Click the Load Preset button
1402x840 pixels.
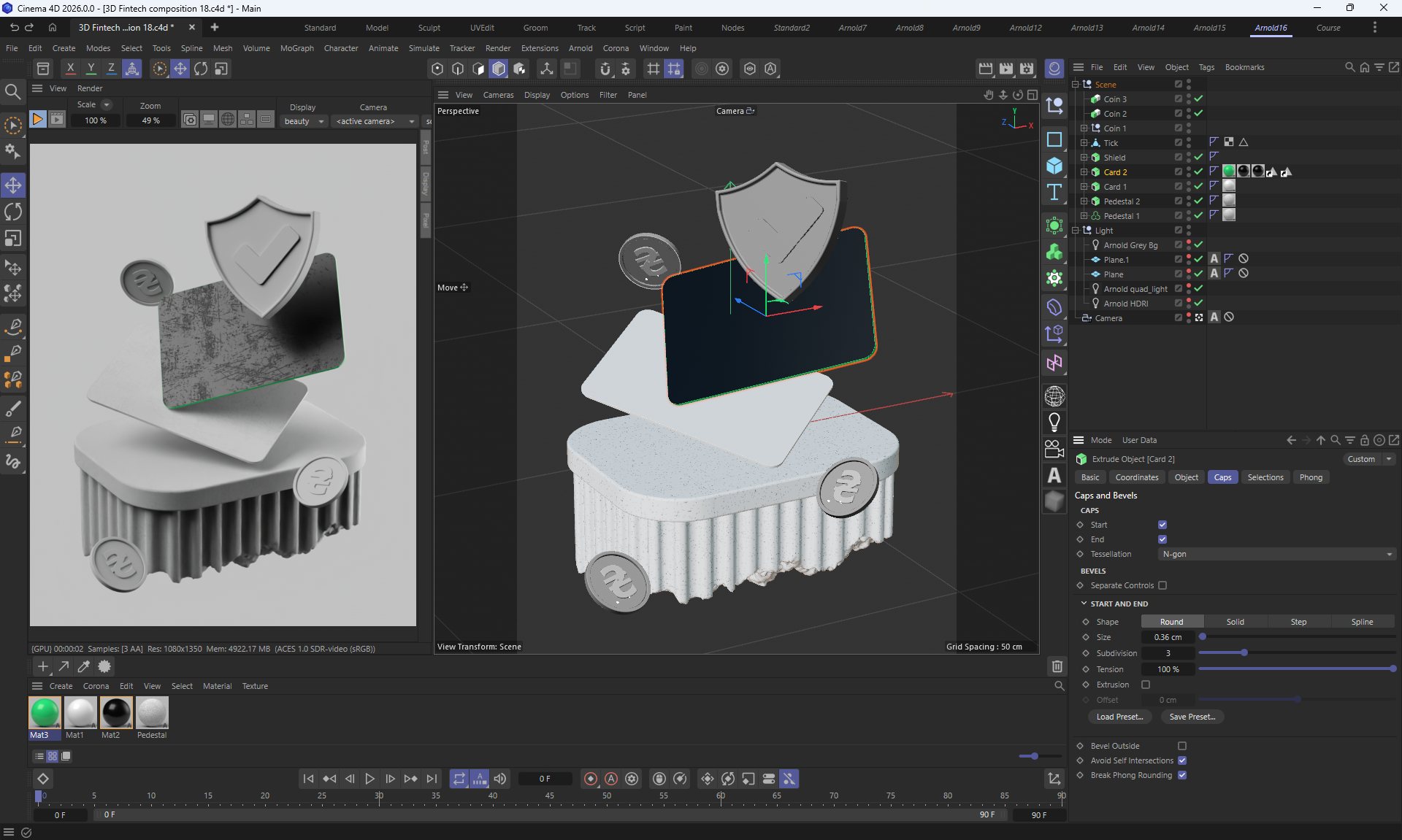[1119, 717]
